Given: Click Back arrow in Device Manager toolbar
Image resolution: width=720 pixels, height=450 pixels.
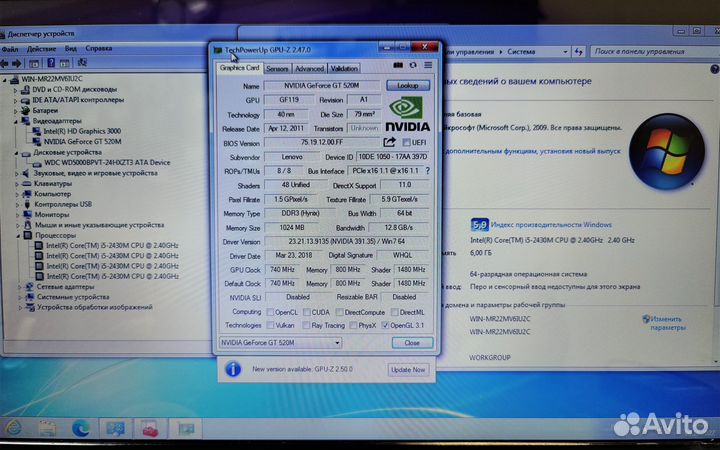Looking at the screenshot, I should point(5,63).
